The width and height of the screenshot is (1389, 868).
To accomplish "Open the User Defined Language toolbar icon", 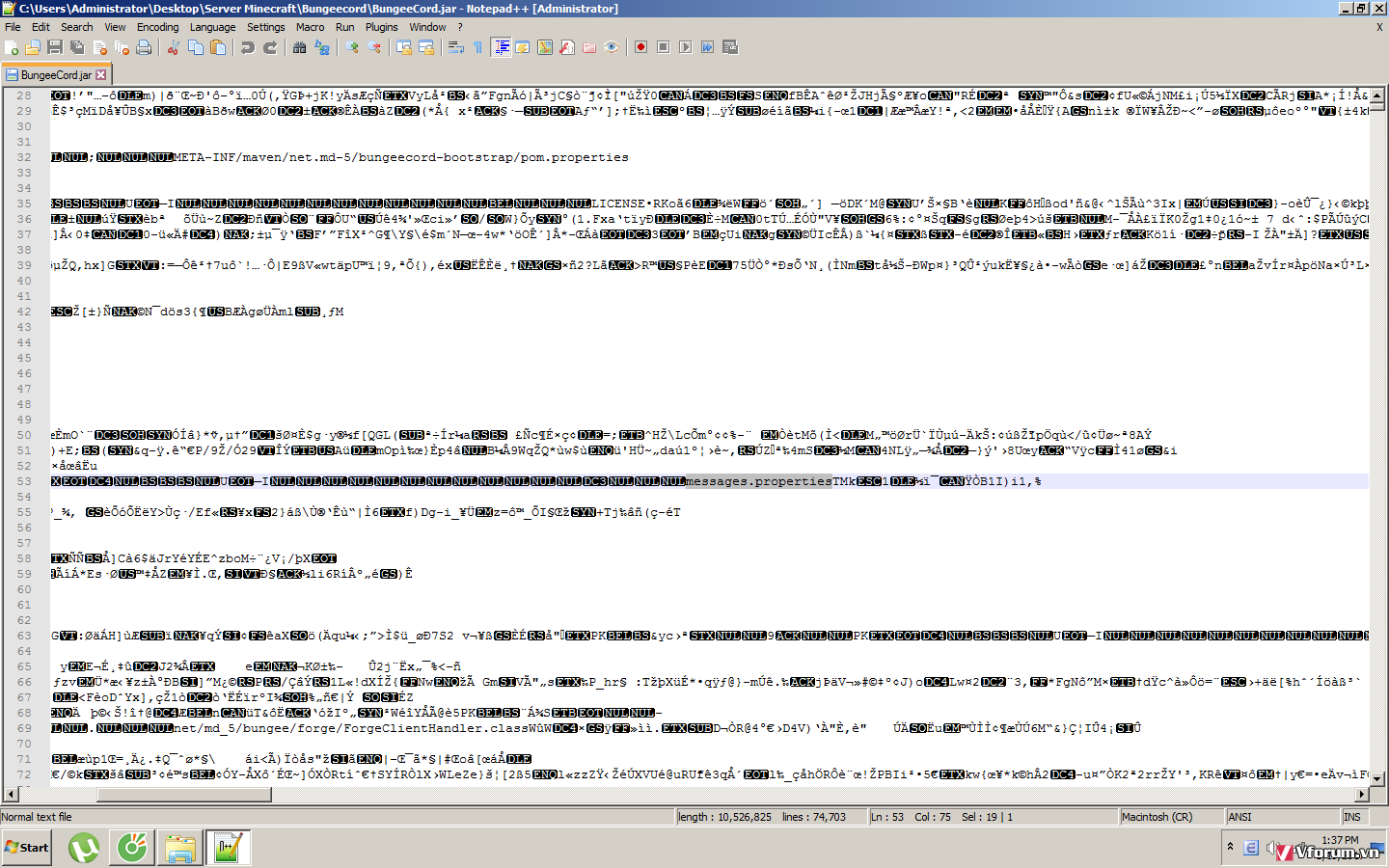I will coord(523,47).
